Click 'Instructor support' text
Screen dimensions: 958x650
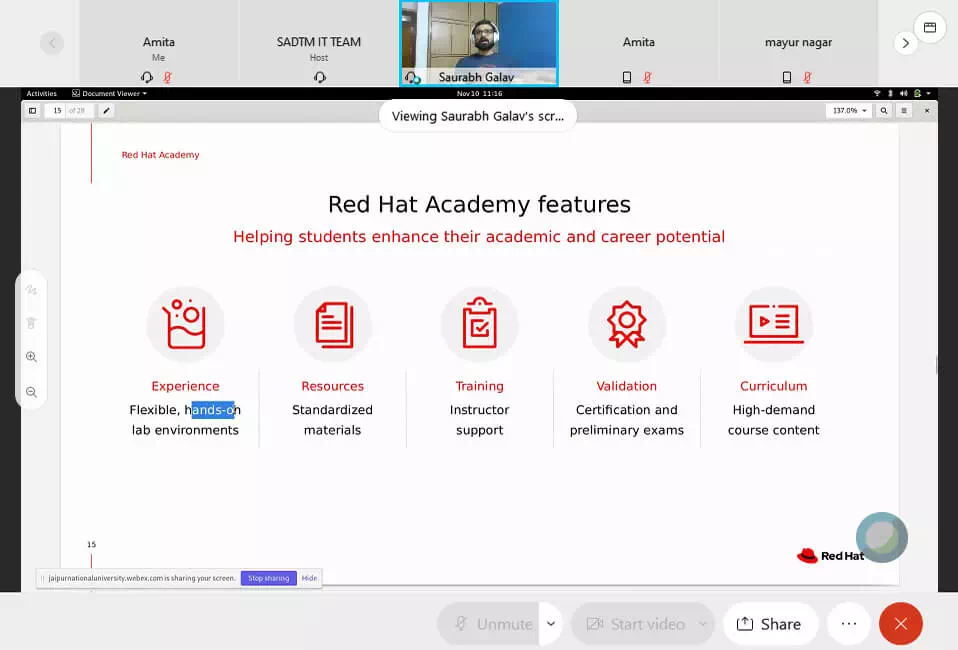tap(480, 420)
